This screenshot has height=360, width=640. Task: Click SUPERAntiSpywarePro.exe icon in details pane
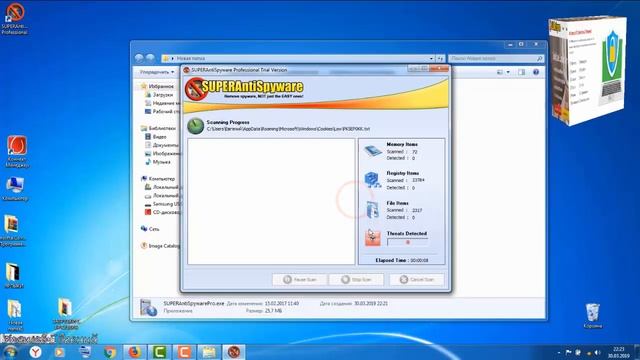tap(148, 308)
